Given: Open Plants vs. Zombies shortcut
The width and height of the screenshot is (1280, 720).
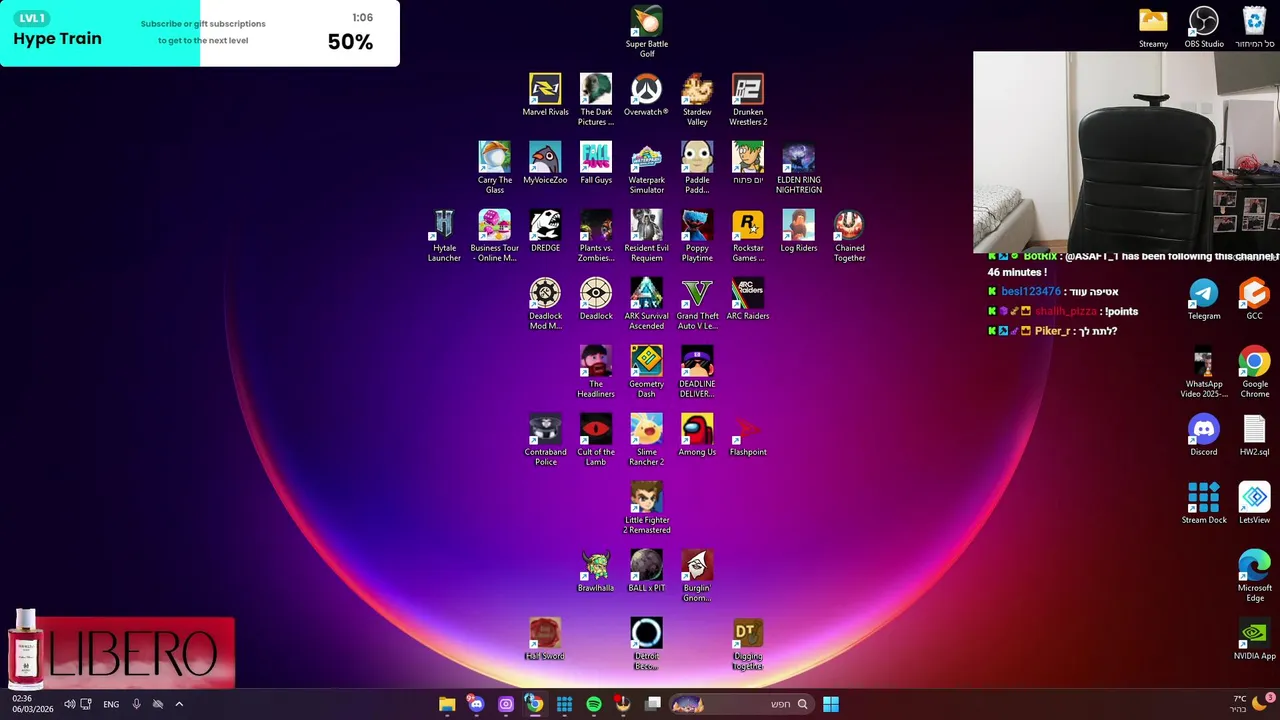Looking at the screenshot, I should (596, 235).
